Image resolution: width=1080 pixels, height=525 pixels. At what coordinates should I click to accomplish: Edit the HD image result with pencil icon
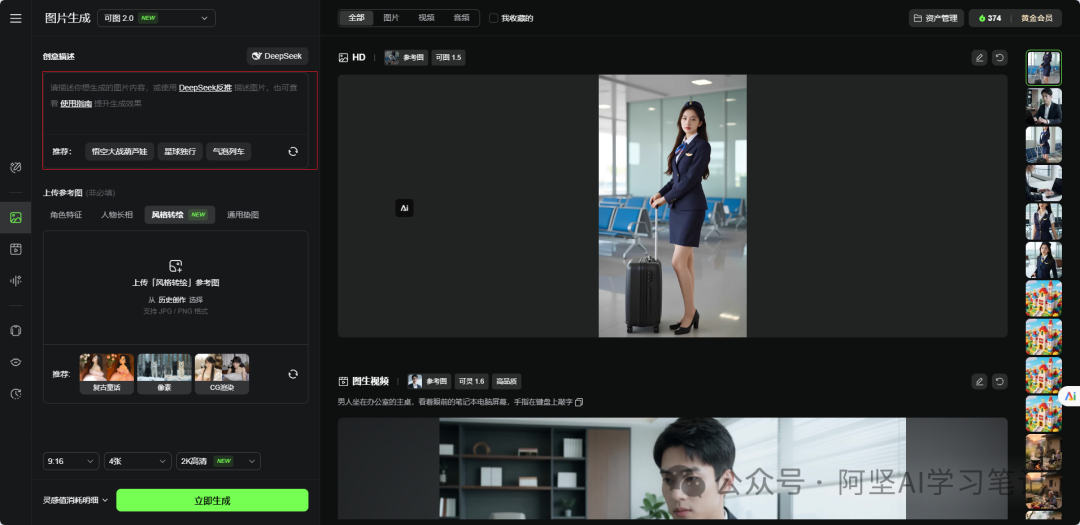click(x=979, y=58)
